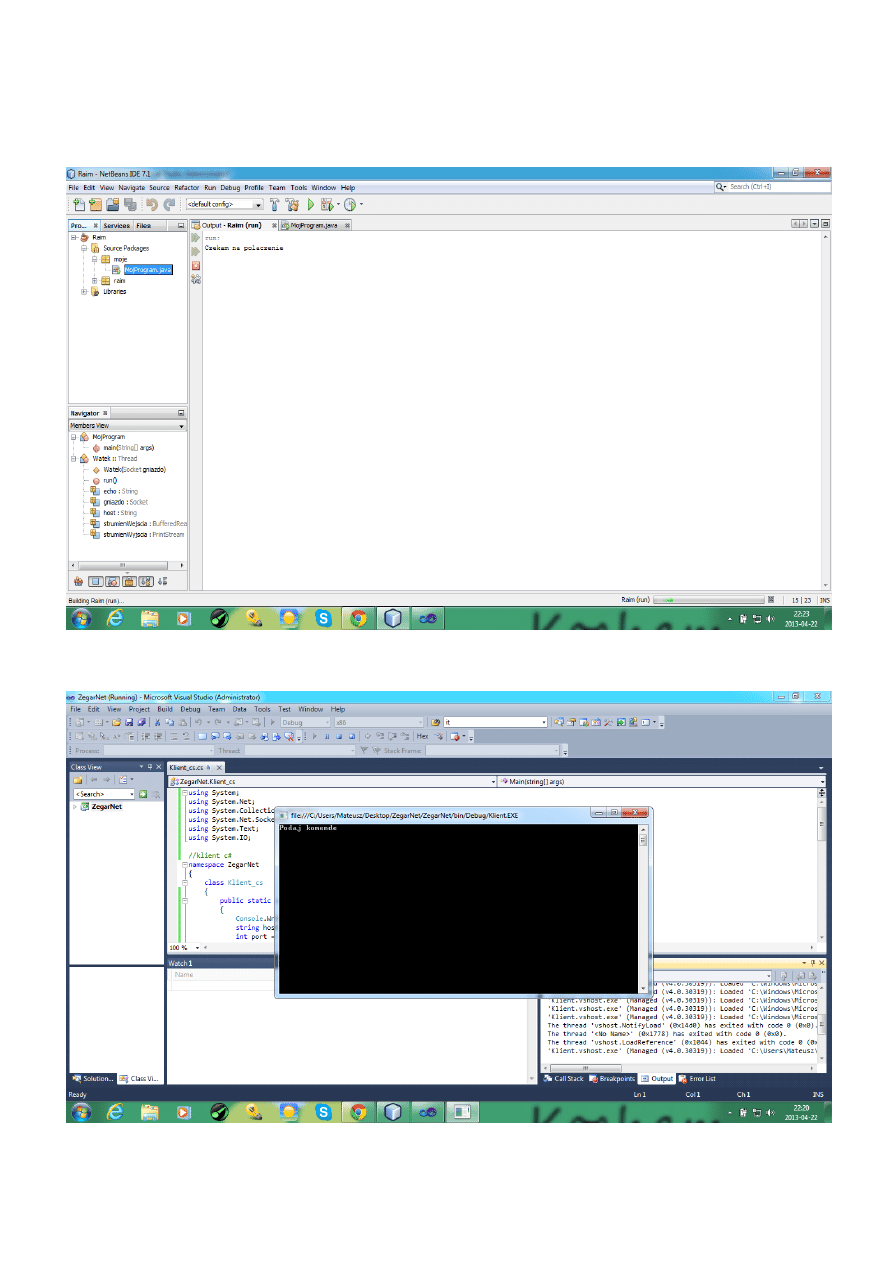Image resolution: width=893 pixels, height=1263 pixels.
Task: Toggle the last sort button in Navigator toolbar
Action: pyautogui.click(x=162, y=581)
